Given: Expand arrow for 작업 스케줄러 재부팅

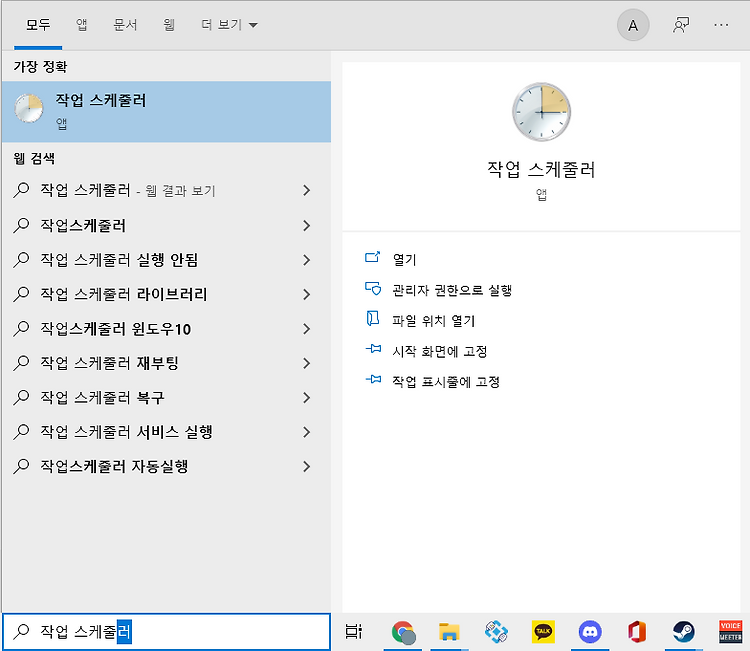Looking at the screenshot, I should click(307, 363).
